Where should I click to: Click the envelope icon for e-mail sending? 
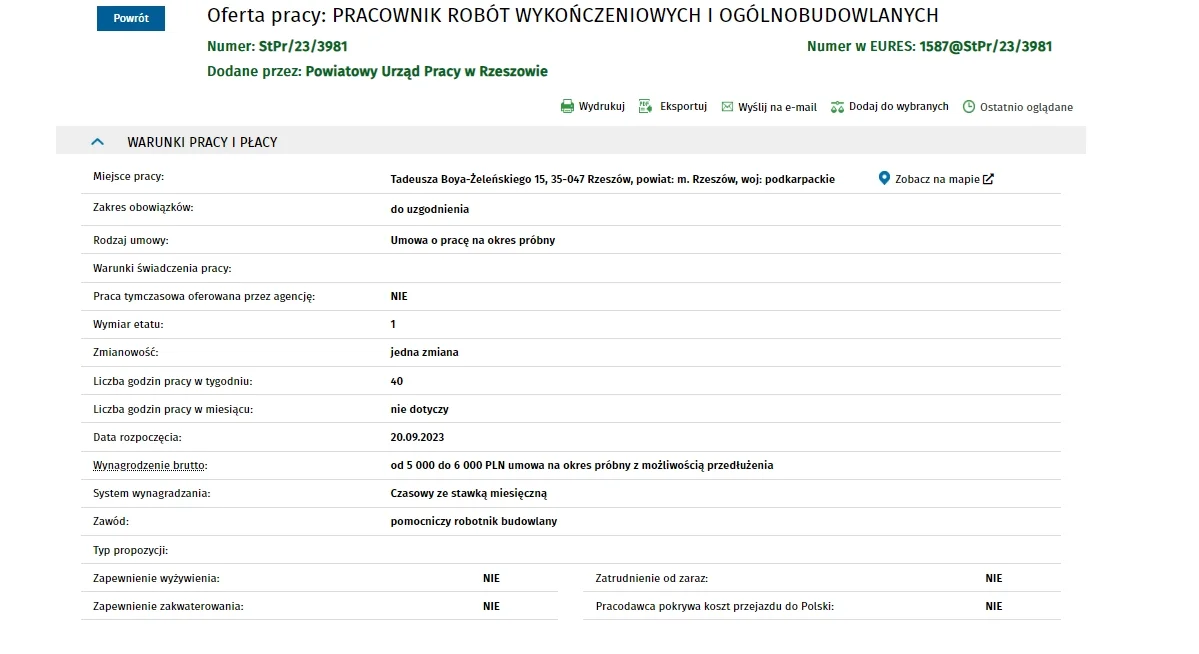727,107
